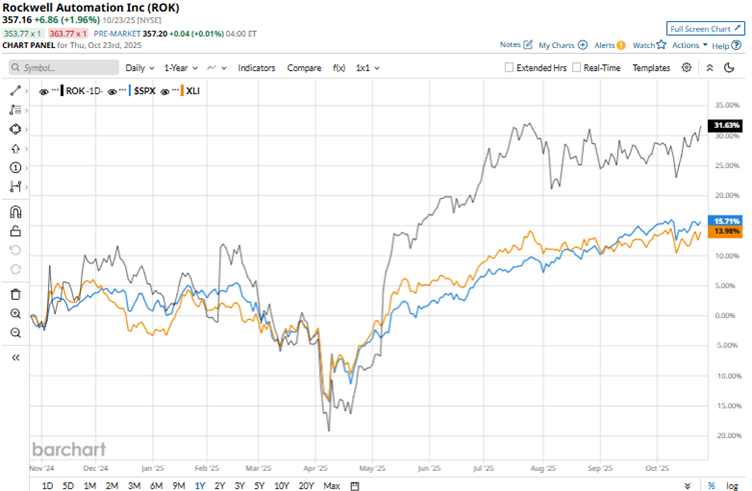Enable Extended Hrs checkbox
Screen dimensions: 752x491
coord(509,68)
